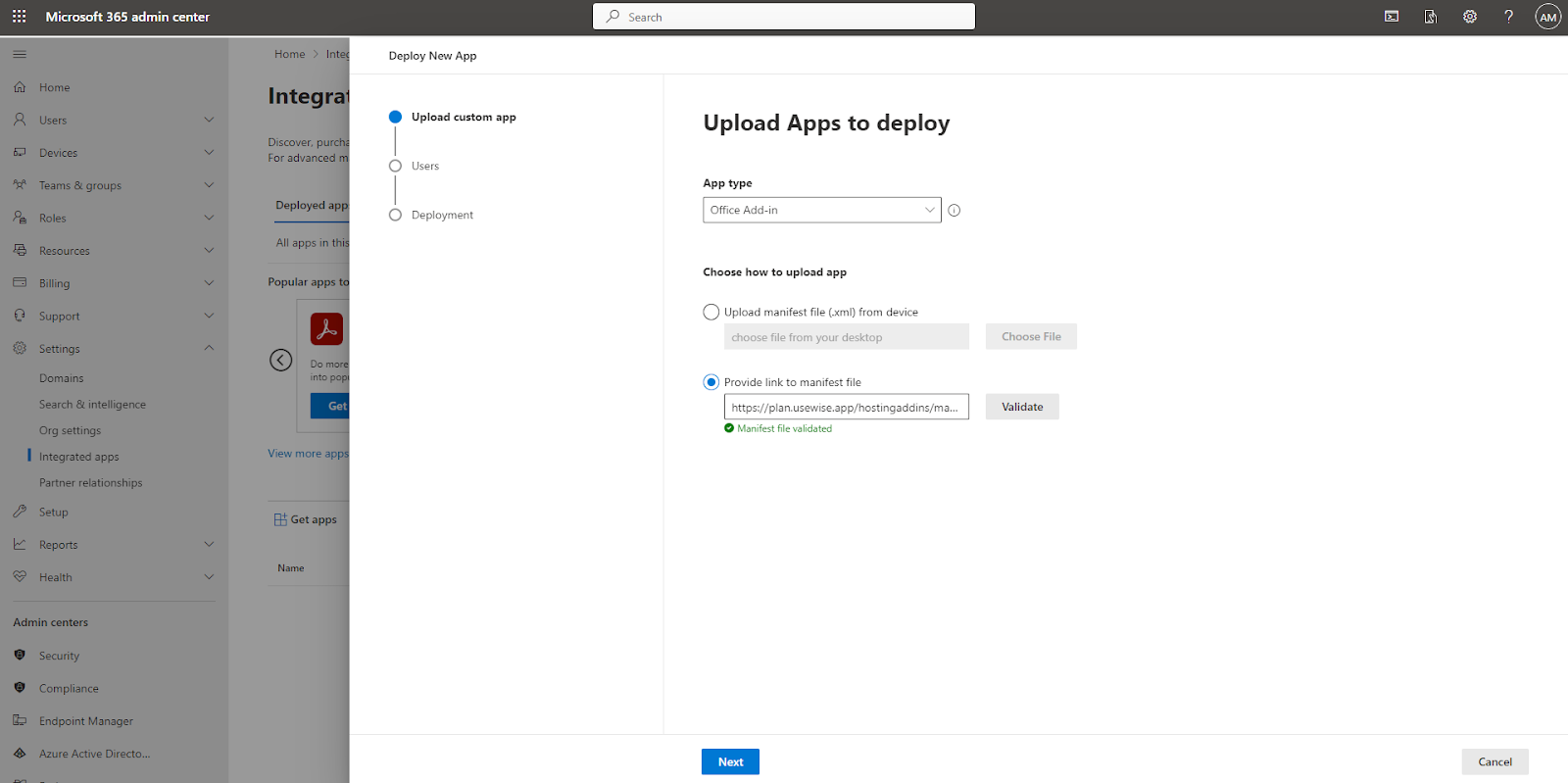Expand the Roles sidebar chevron
Viewport: 1568px width, 783px height.
209,218
